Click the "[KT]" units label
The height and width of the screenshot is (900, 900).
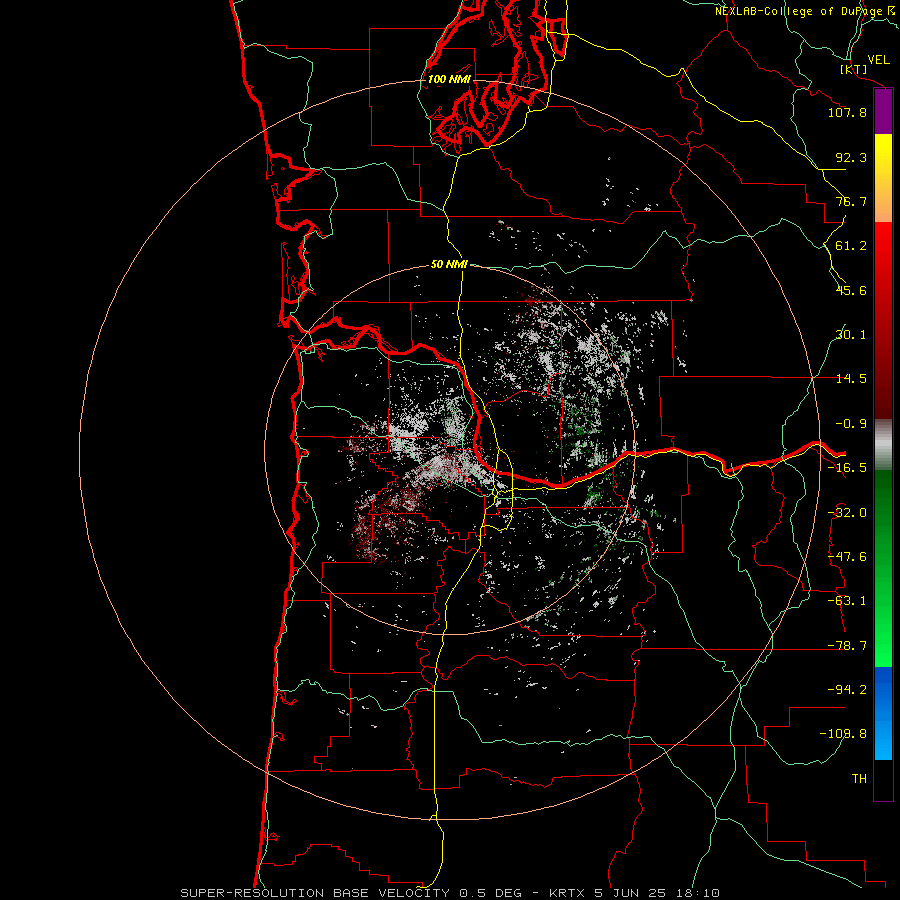[x=854, y=69]
